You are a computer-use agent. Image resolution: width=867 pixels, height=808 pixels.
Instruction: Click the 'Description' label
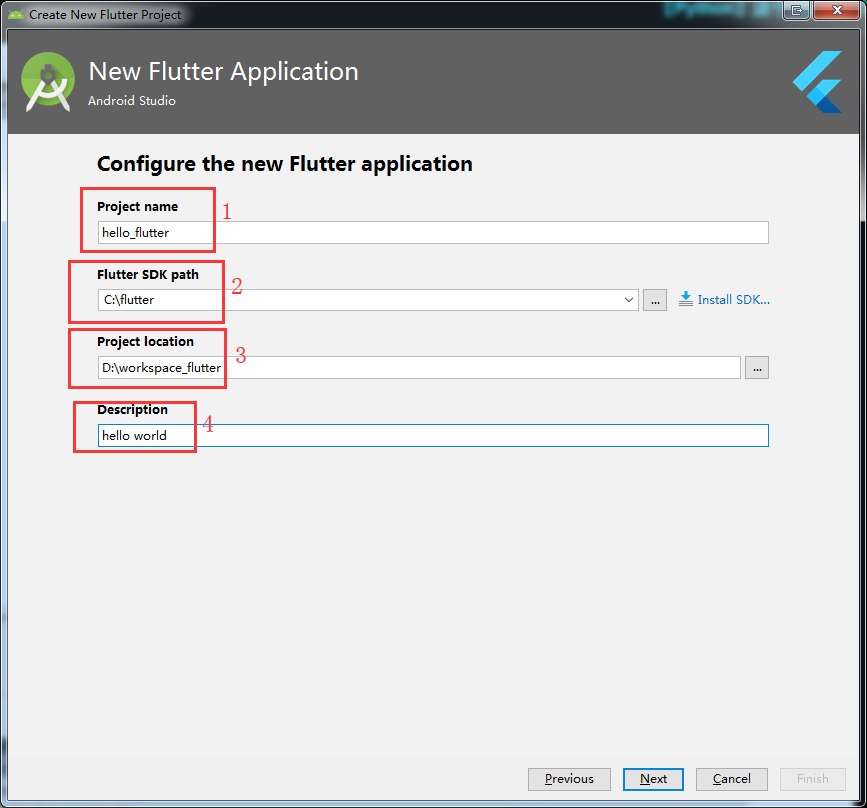(133, 409)
